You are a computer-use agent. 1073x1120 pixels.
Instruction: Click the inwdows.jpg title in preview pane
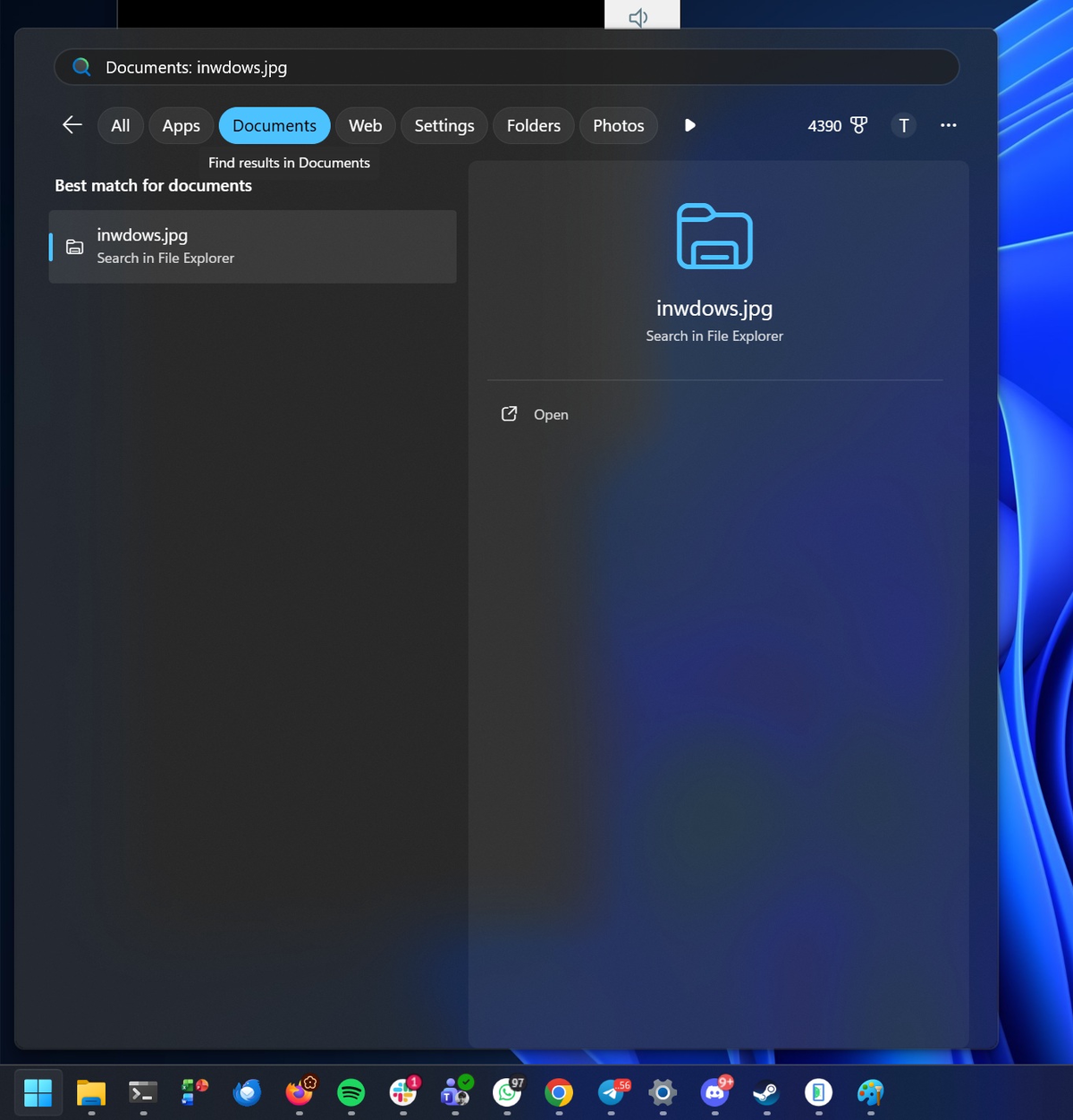(x=714, y=308)
